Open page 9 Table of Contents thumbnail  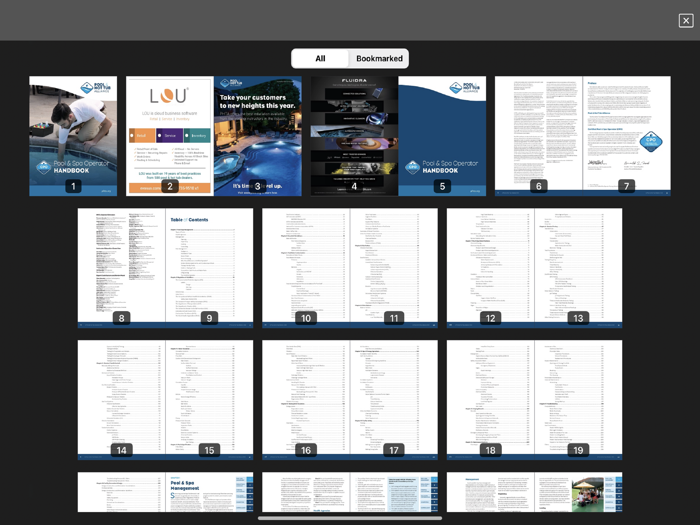[x=209, y=268]
